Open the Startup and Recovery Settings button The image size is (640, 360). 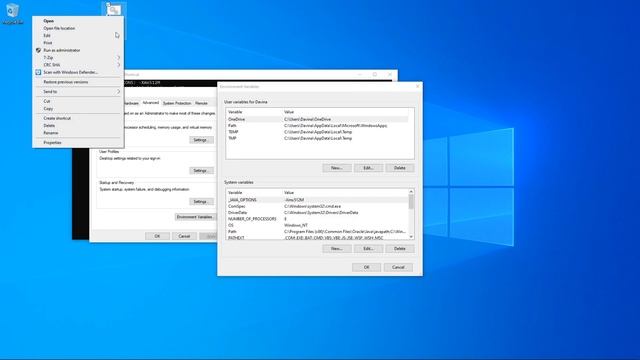coord(201,202)
